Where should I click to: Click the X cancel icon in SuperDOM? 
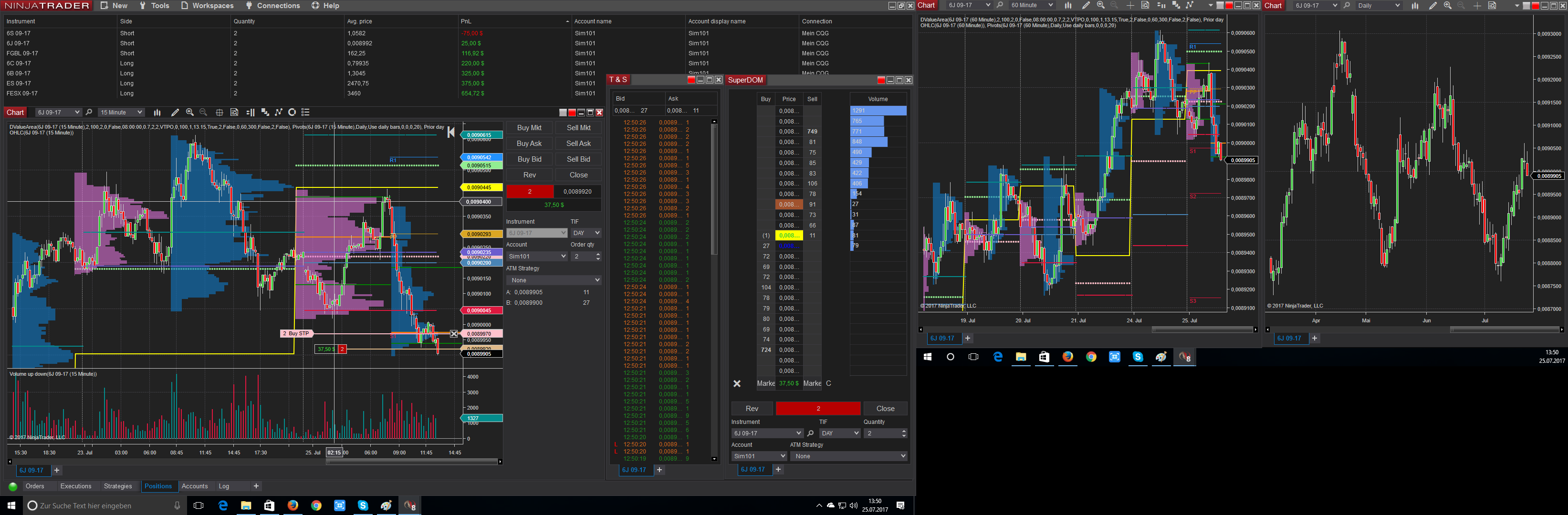[x=737, y=384]
